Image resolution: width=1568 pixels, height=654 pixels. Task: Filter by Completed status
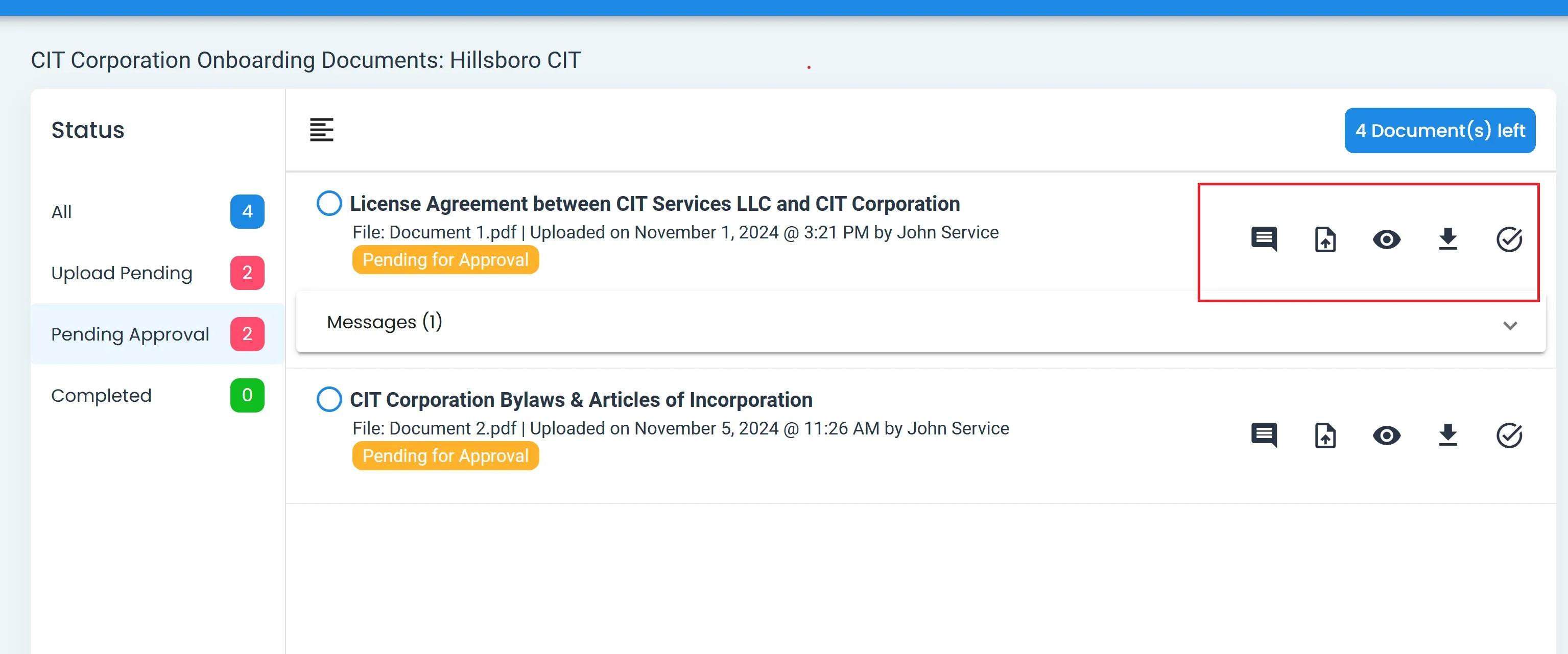[x=157, y=396]
